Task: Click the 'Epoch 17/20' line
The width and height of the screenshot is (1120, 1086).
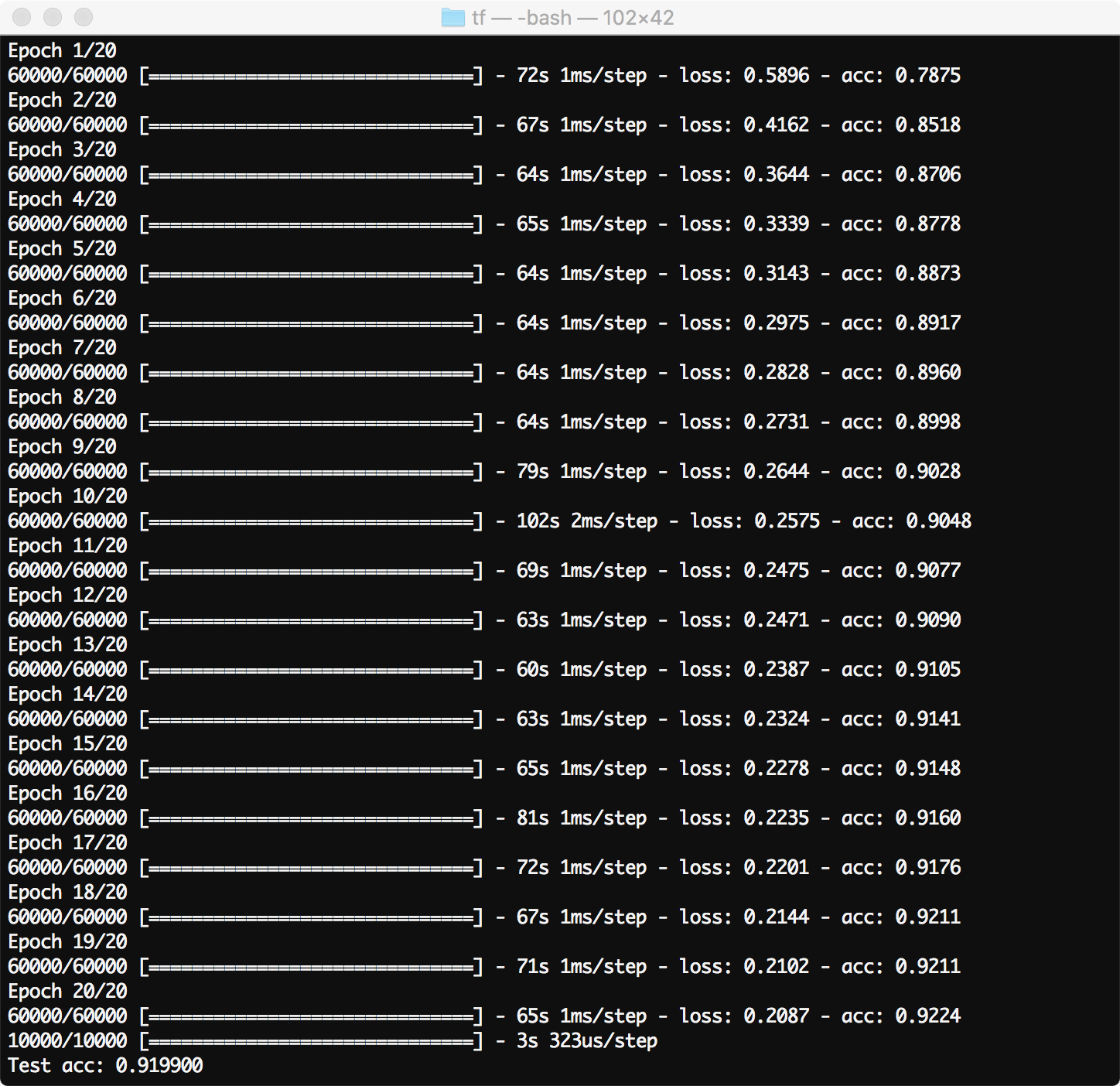Action: (x=67, y=843)
